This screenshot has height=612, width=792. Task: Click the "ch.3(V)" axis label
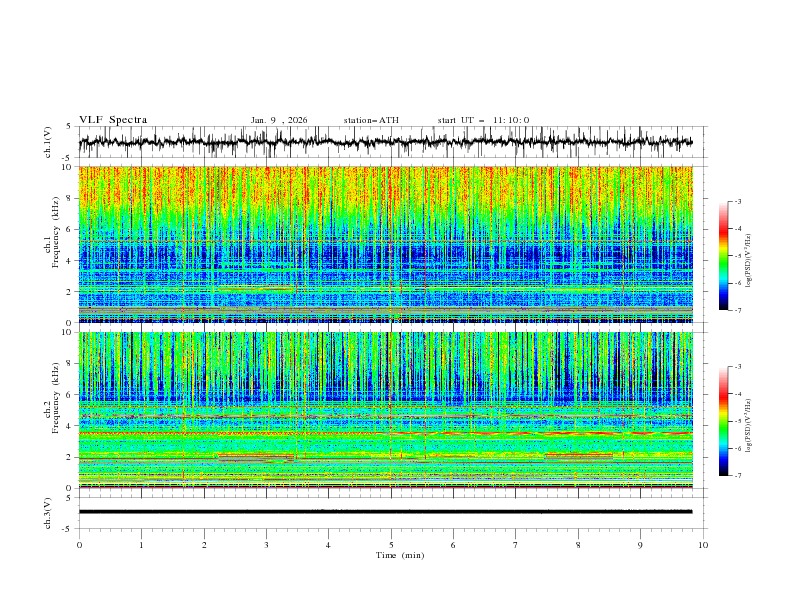pos(48,513)
